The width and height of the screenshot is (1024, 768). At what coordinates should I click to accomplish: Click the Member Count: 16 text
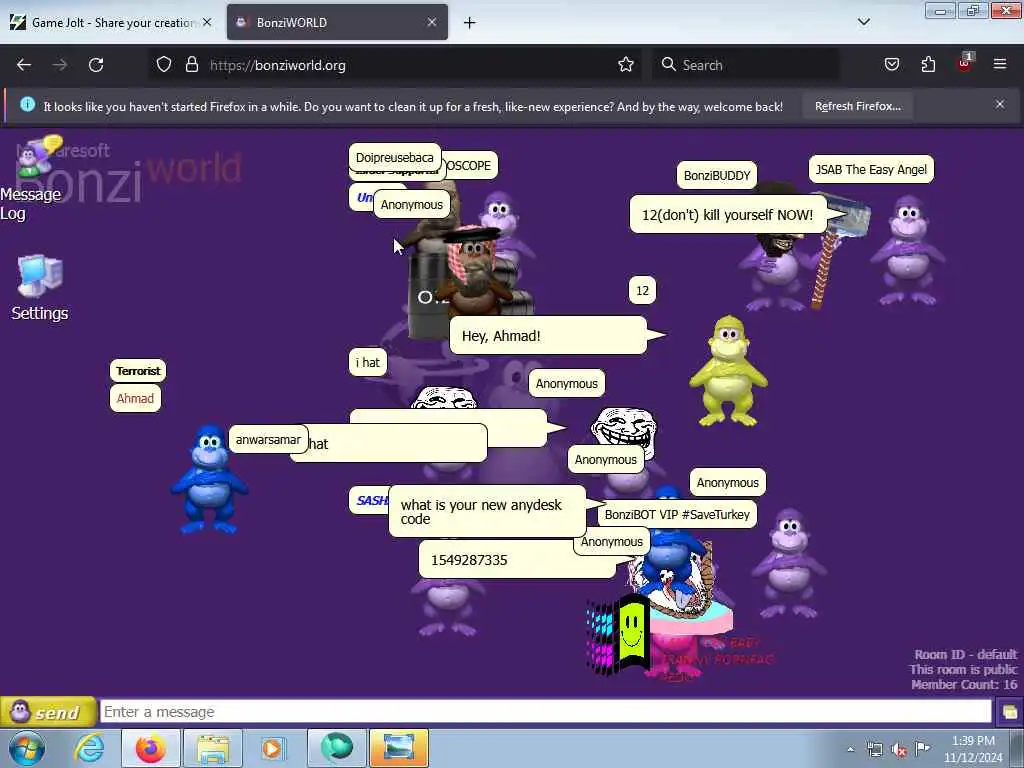pyautogui.click(x=964, y=684)
